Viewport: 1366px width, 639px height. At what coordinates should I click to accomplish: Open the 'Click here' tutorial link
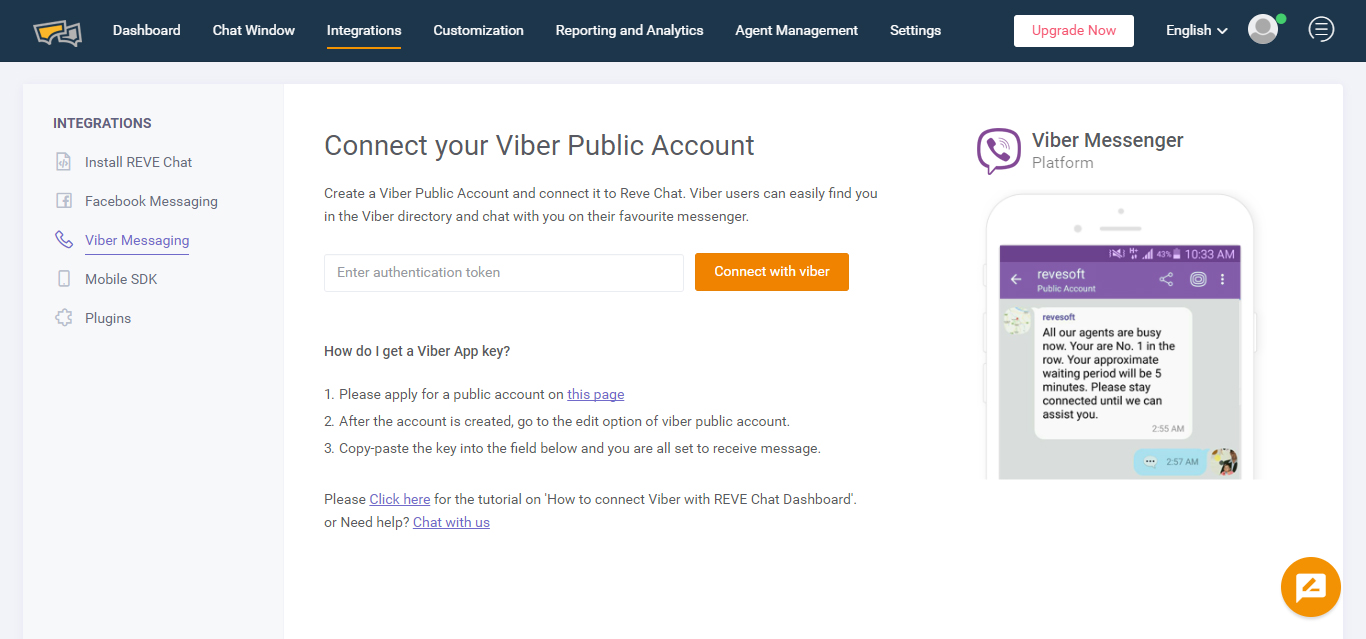(x=400, y=499)
